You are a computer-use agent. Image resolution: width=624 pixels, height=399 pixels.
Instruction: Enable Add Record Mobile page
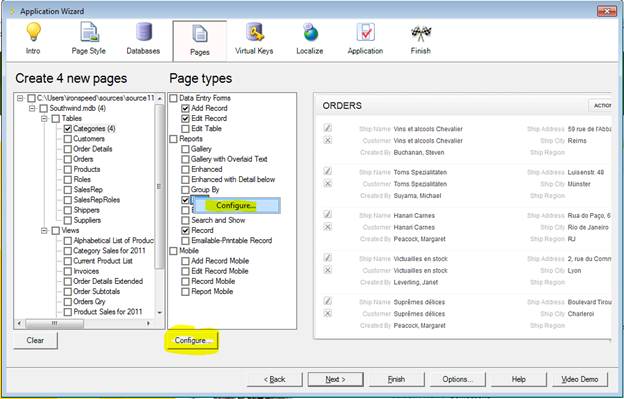pos(185,261)
